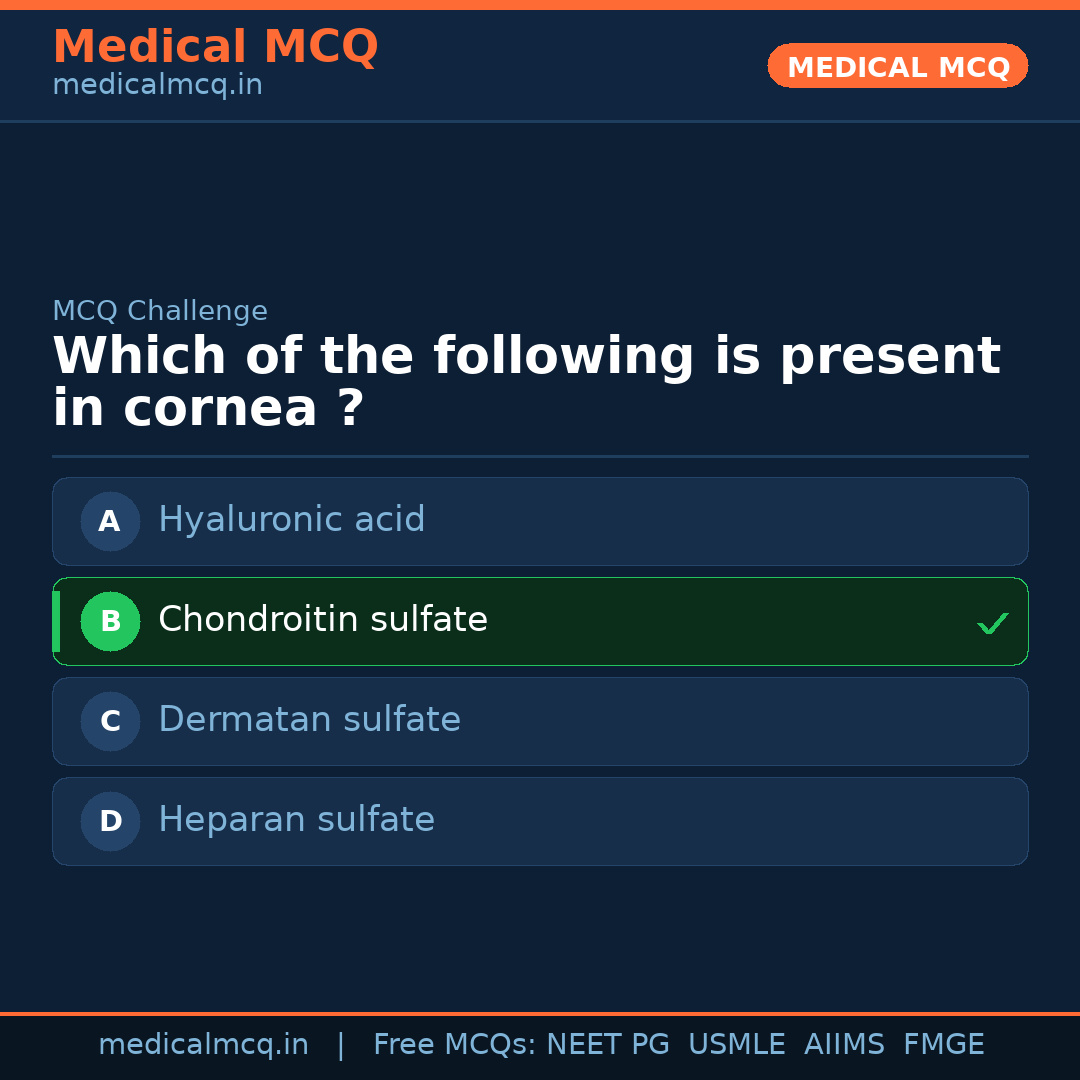Click the circular D badge icon
The width and height of the screenshot is (1080, 1080).
pos(110,821)
